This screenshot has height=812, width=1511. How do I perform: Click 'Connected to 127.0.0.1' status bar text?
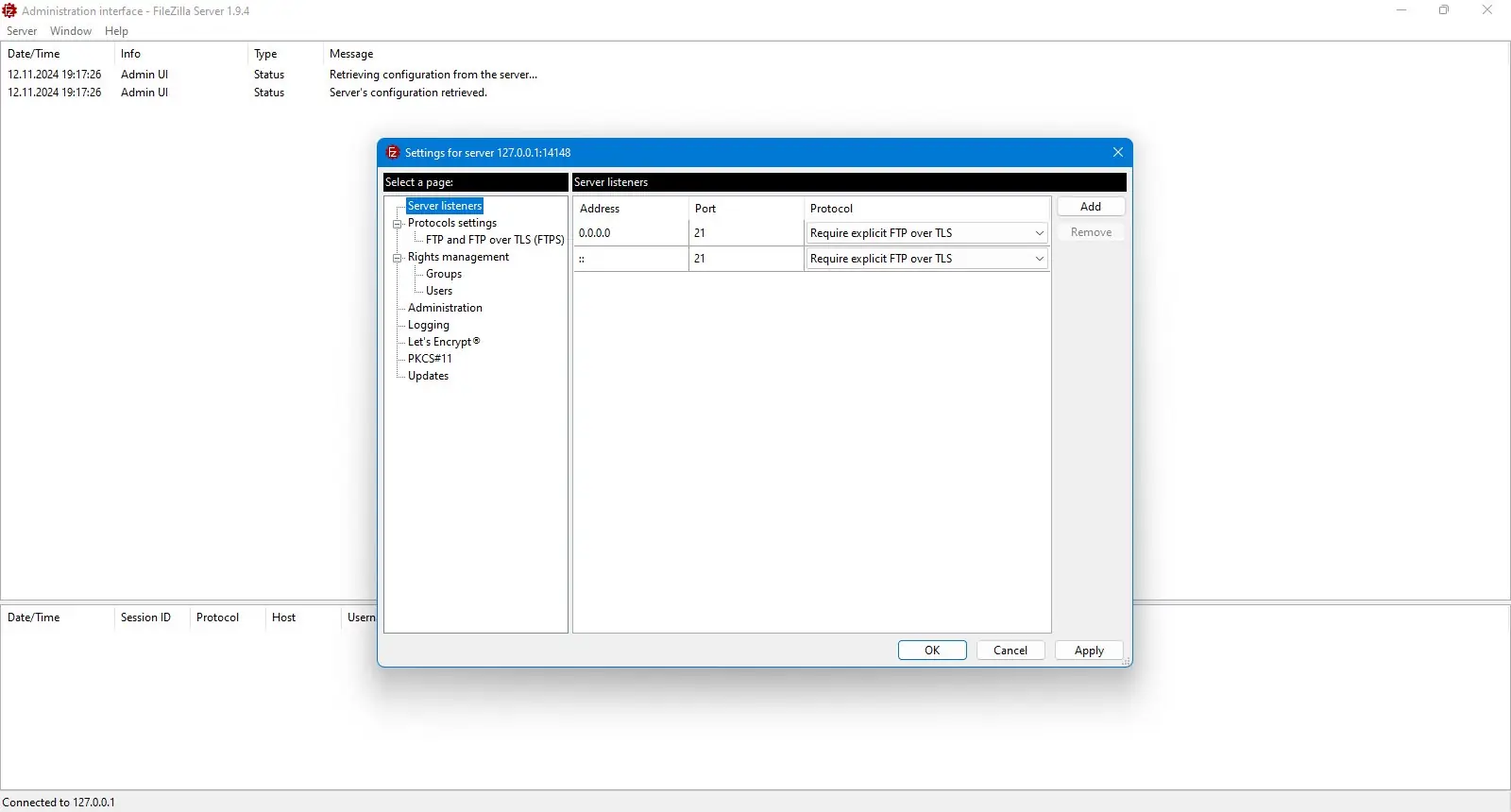pos(59,803)
